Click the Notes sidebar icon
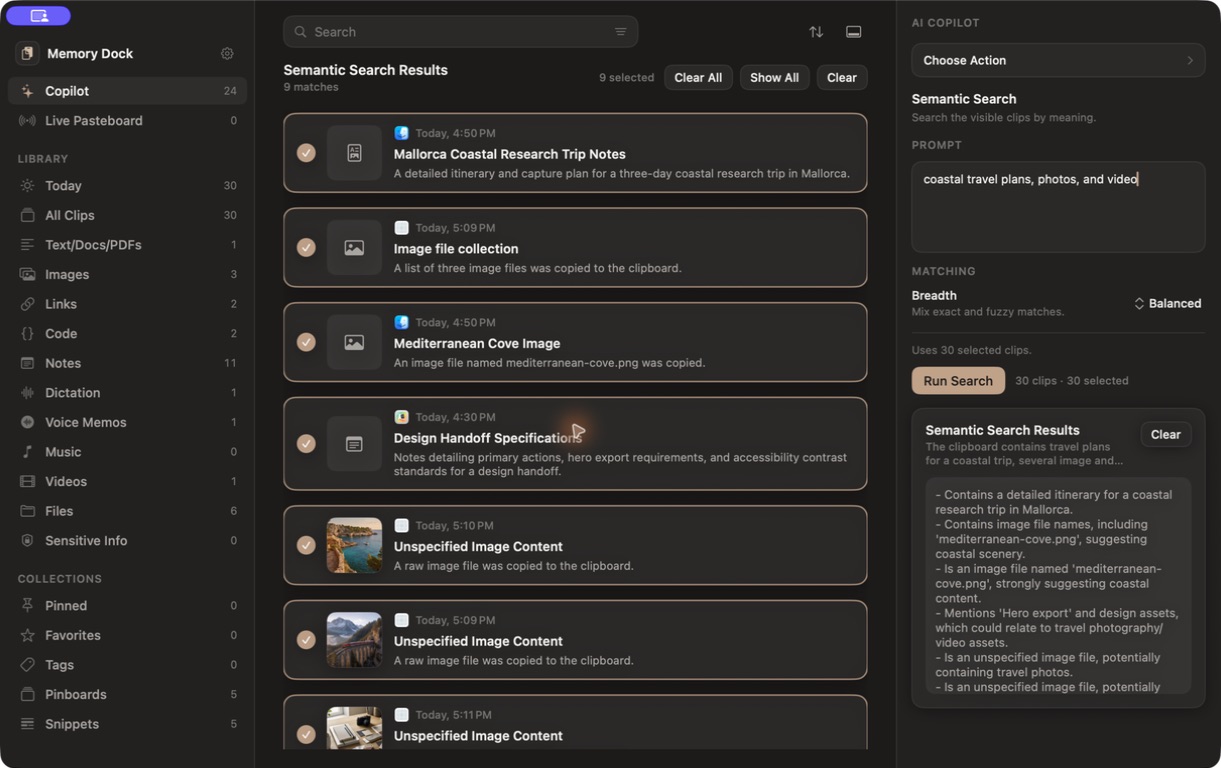 [27, 363]
